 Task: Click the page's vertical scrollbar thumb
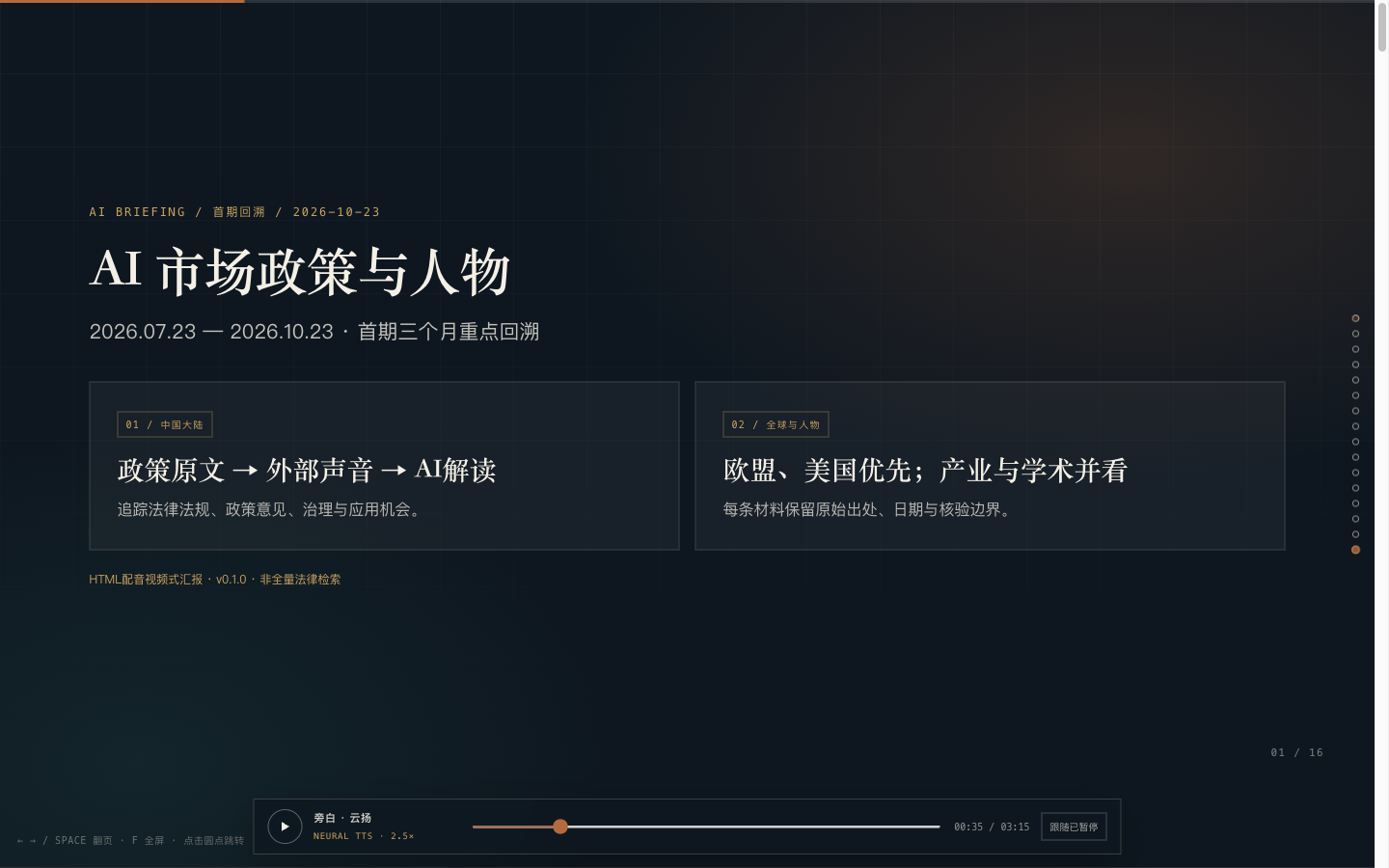click(x=1382, y=27)
